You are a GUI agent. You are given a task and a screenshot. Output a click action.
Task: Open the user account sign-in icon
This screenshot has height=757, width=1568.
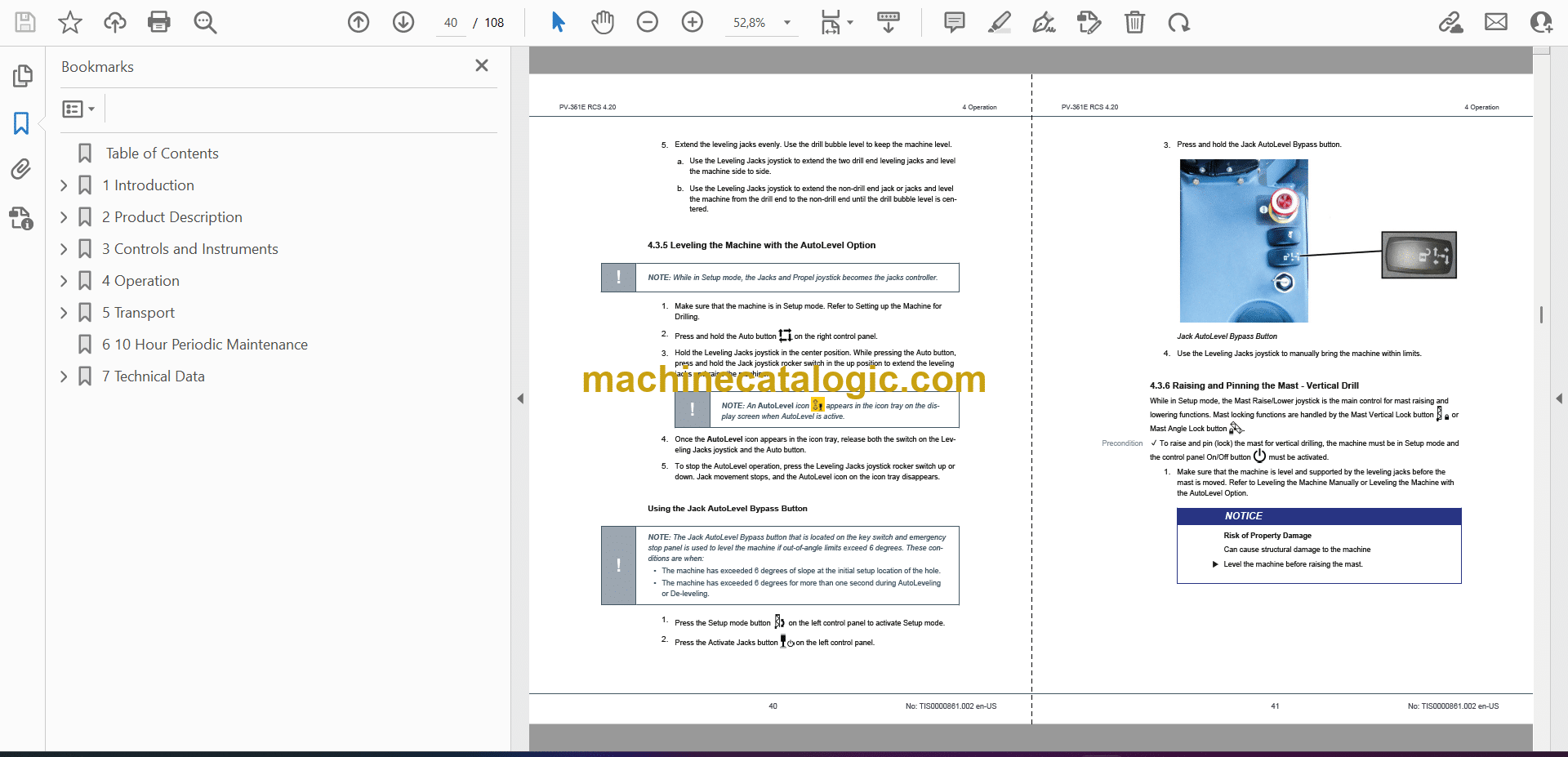point(1541,22)
